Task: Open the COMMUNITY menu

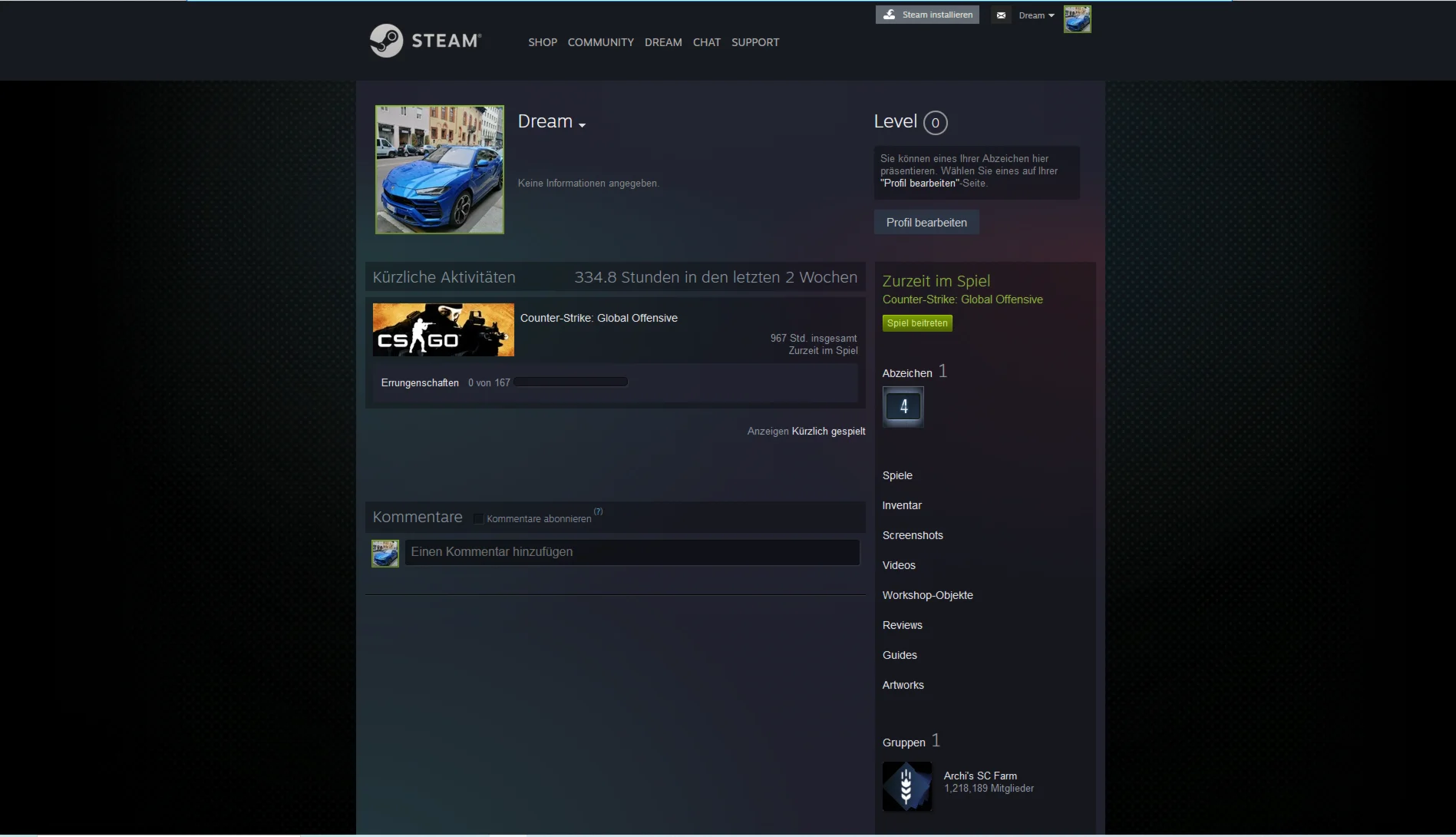Action: (600, 42)
